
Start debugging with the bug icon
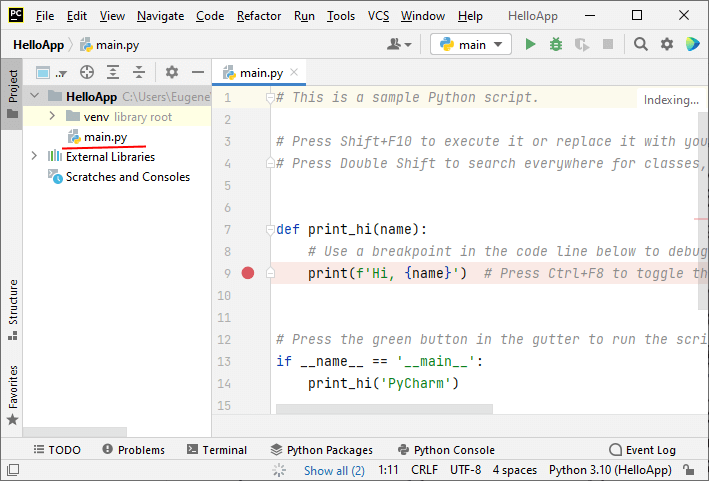point(556,44)
